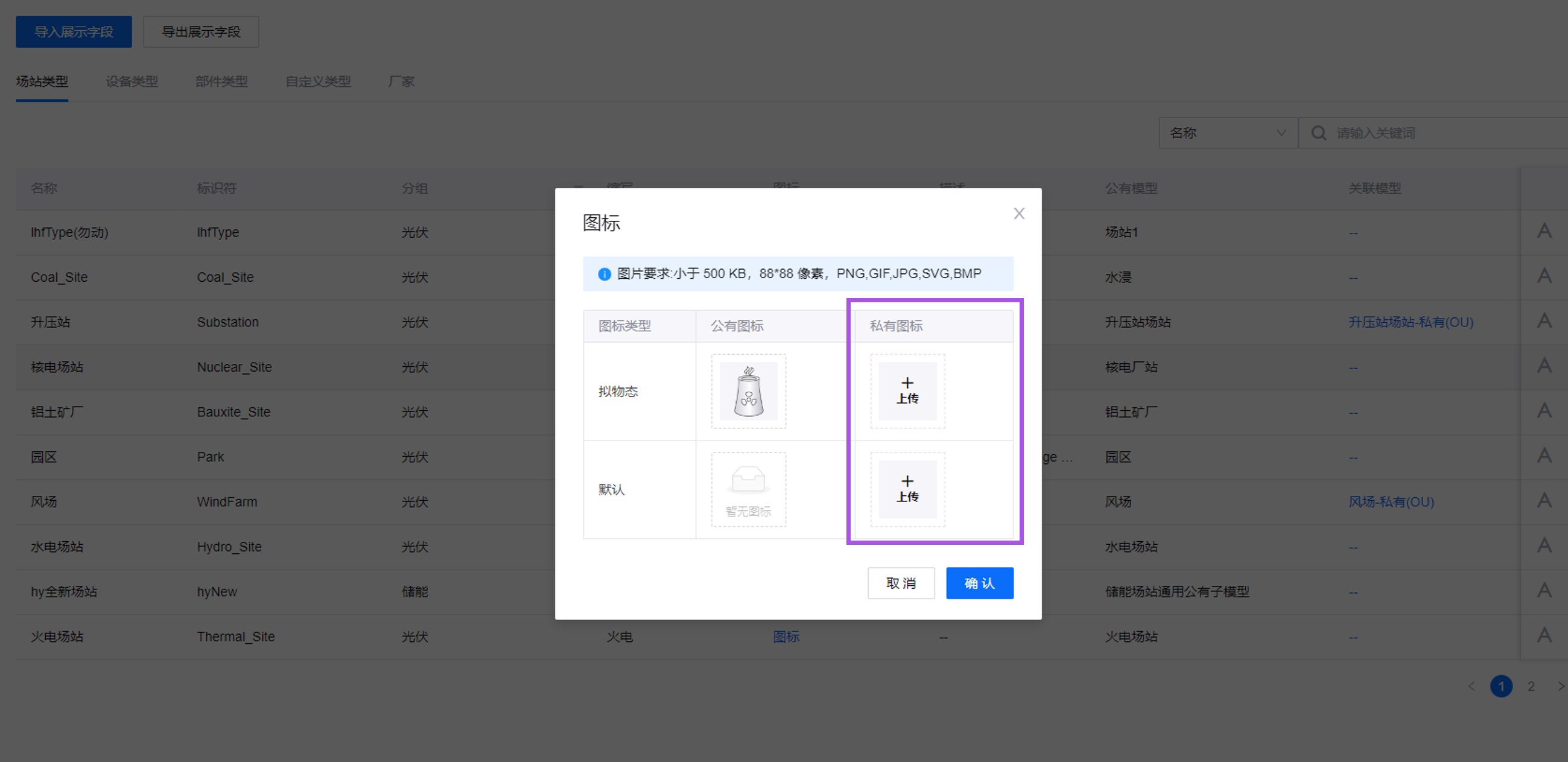
Task: Select the nuclear cooling tower public icon
Action: click(x=748, y=392)
